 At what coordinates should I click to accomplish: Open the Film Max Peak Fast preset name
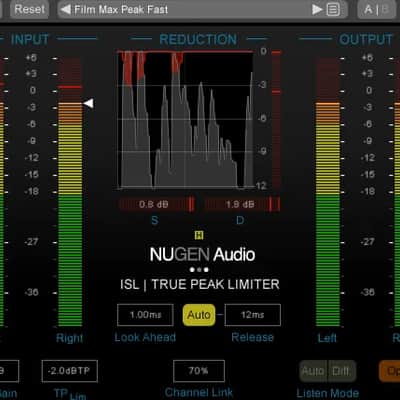click(121, 10)
